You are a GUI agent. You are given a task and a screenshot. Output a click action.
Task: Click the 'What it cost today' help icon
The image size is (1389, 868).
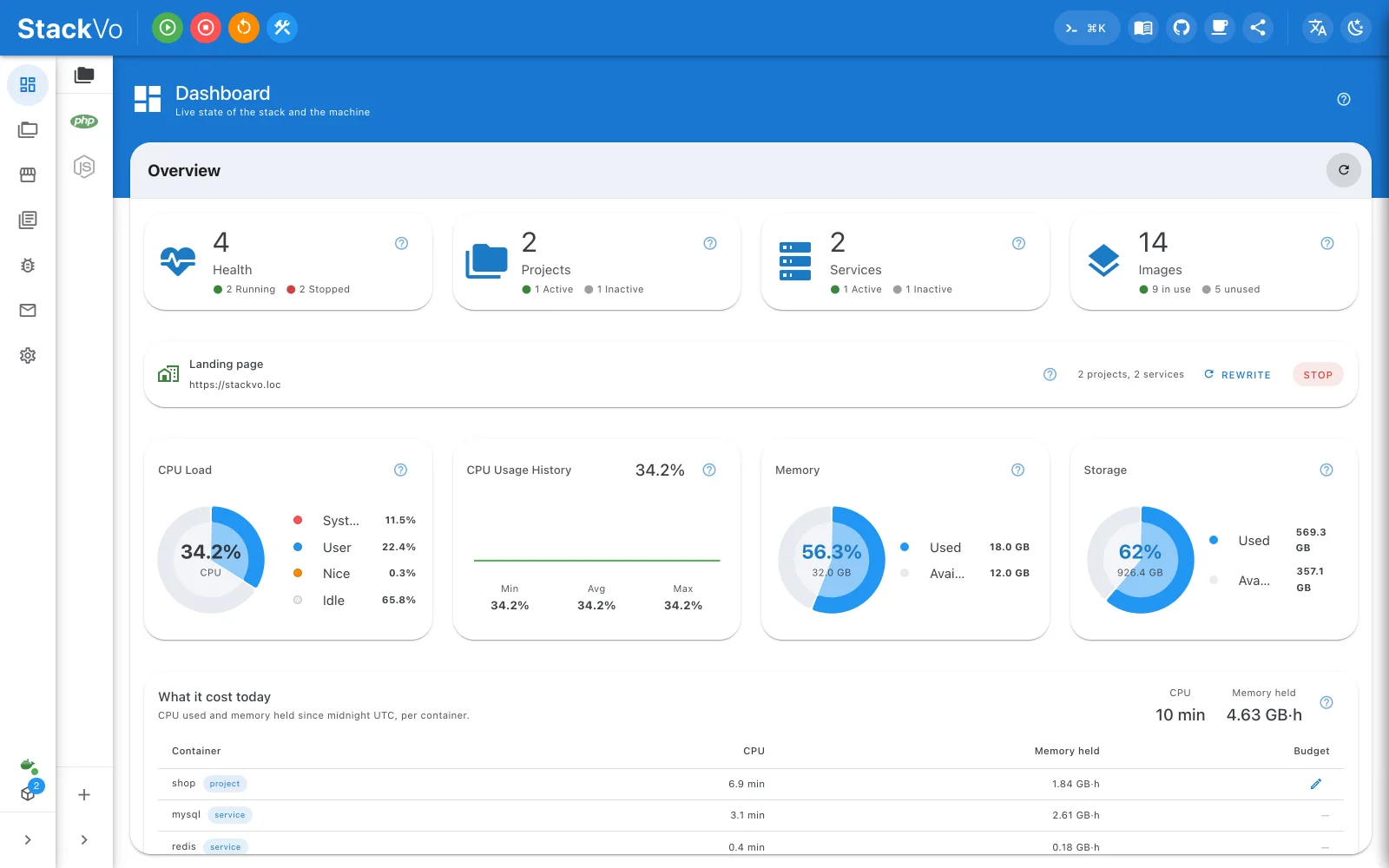[x=1326, y=702]
